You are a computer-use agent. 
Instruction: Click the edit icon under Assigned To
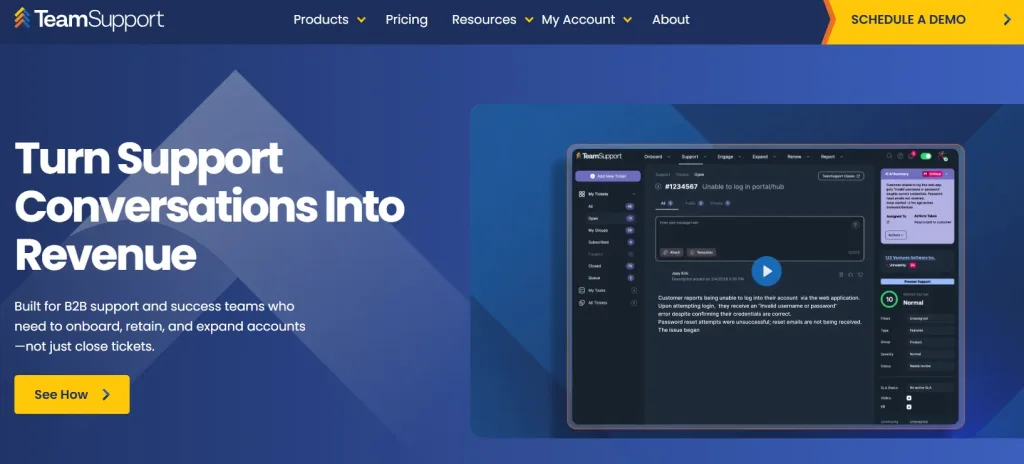point(888,222)
